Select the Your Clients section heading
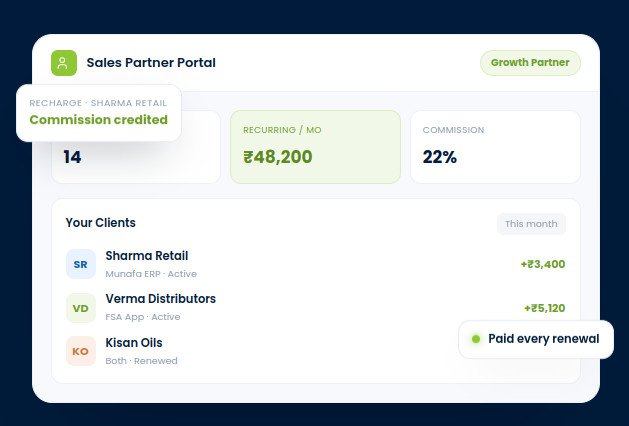The height and width of the screenshot is (426, 629). [101, 223]
